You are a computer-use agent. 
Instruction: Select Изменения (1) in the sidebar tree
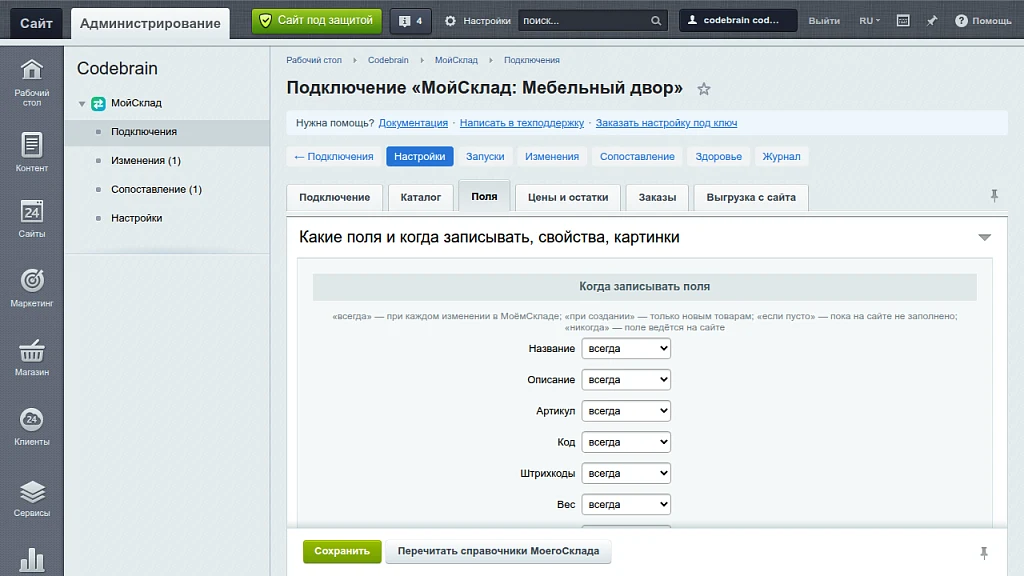click(x=146, y=161)
